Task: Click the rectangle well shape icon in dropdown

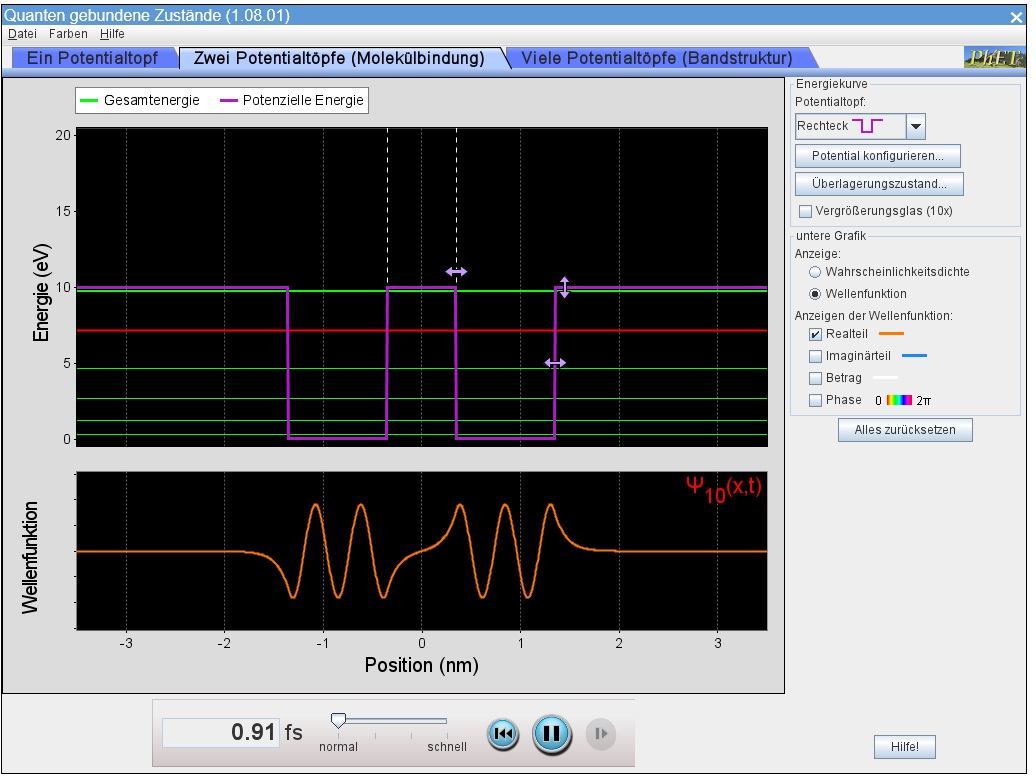Action: [x=868, y=125]
